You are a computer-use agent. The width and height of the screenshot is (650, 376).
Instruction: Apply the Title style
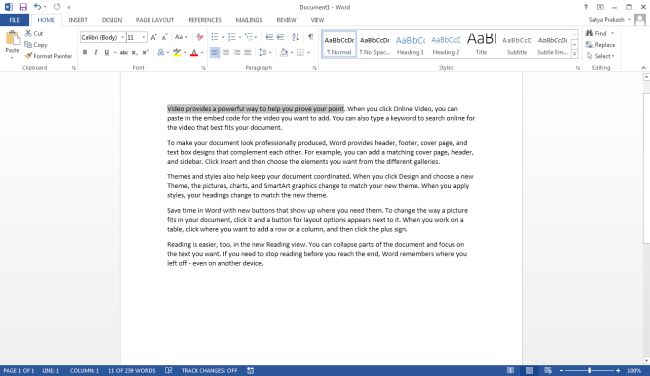(481, 44)
